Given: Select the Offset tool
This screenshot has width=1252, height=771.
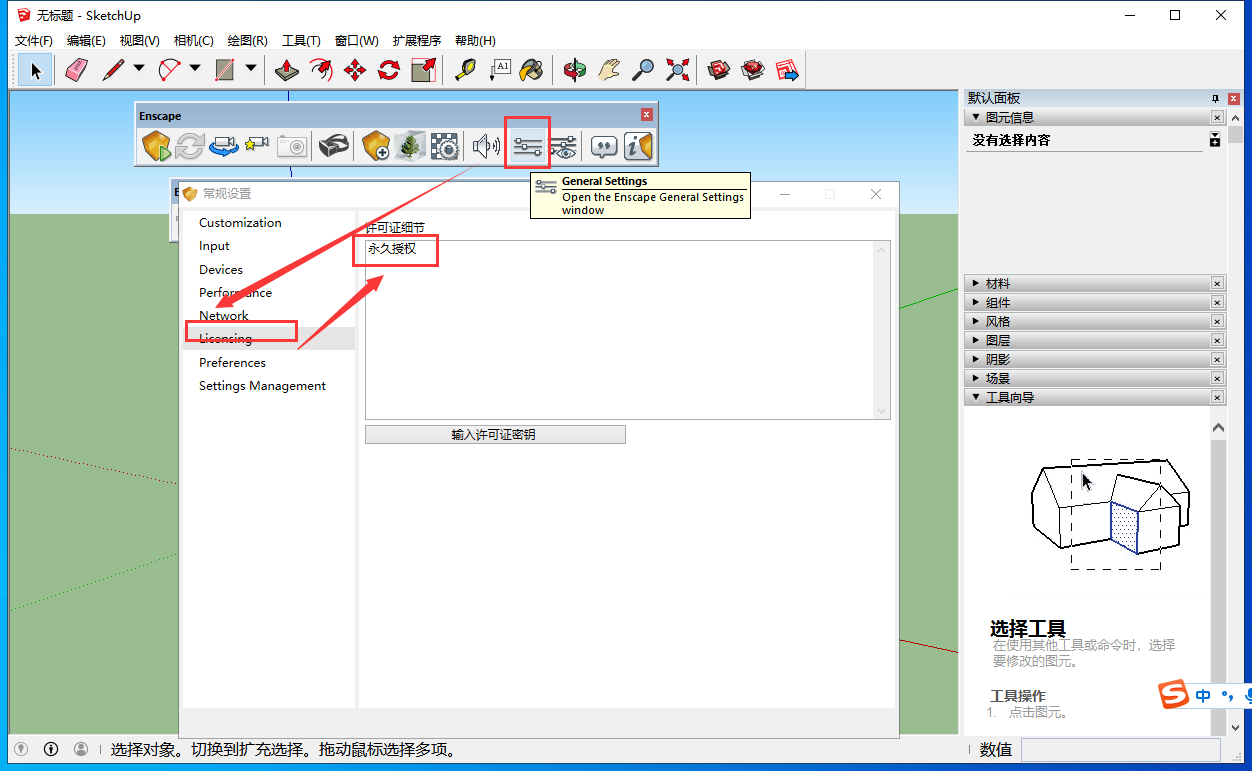Looking at the screenshot, I should point(321,70).
